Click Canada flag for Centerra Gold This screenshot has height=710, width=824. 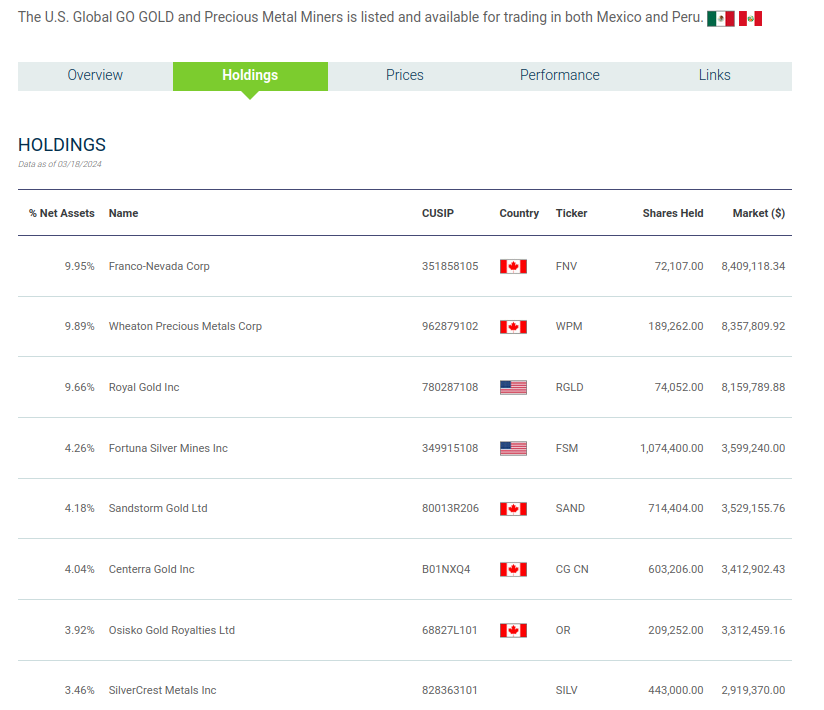tap(513, 570)
